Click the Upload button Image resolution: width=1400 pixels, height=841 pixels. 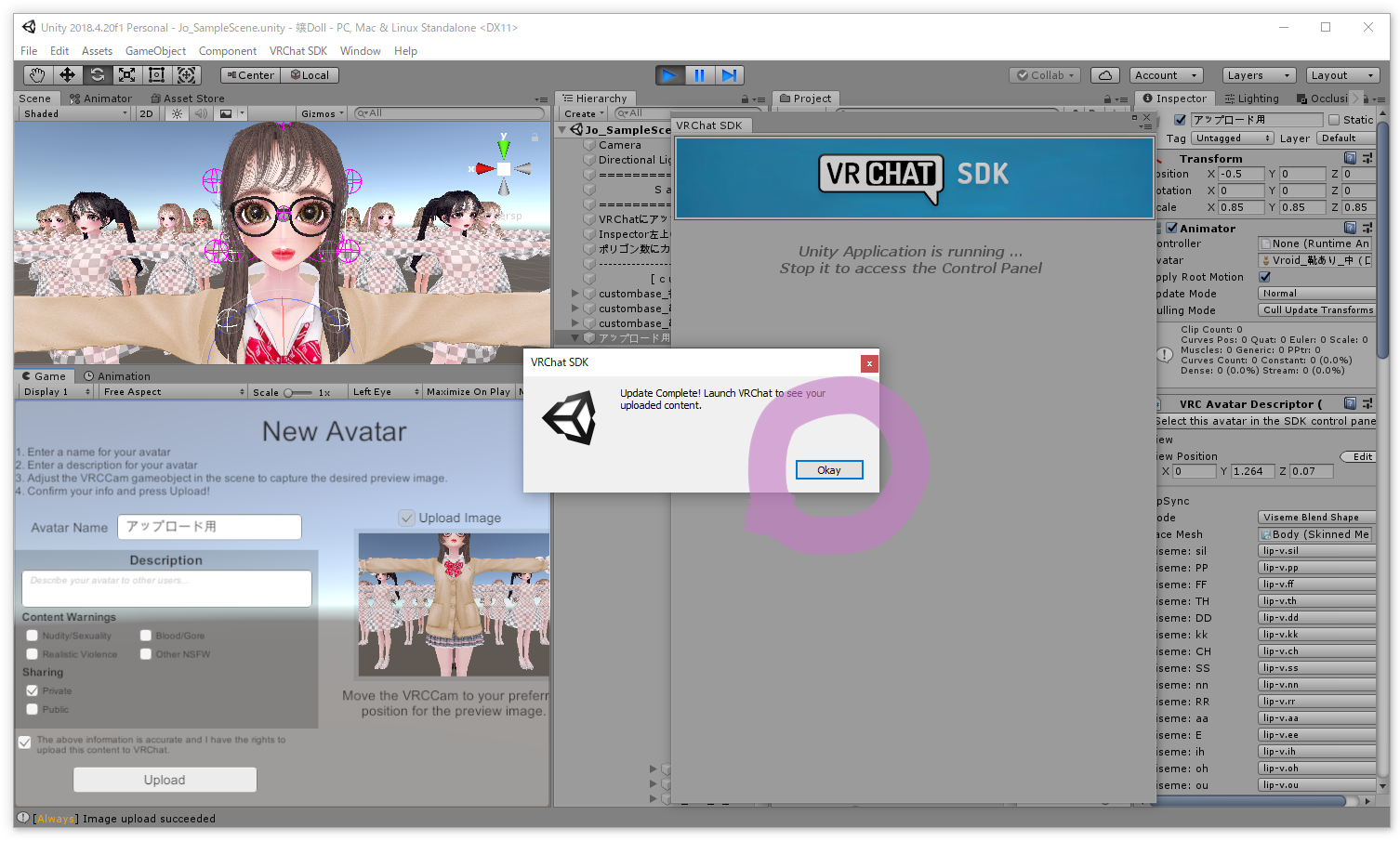pos(165,780)
